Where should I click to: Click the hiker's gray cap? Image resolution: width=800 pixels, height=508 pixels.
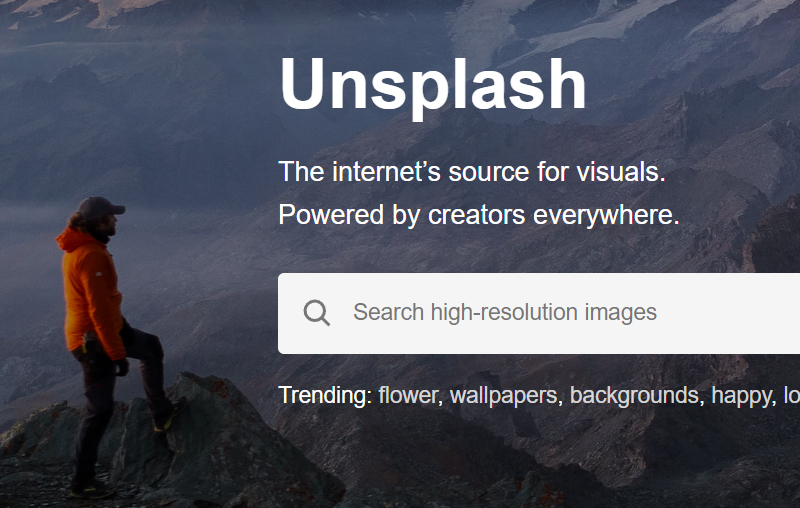pos(99,208)
